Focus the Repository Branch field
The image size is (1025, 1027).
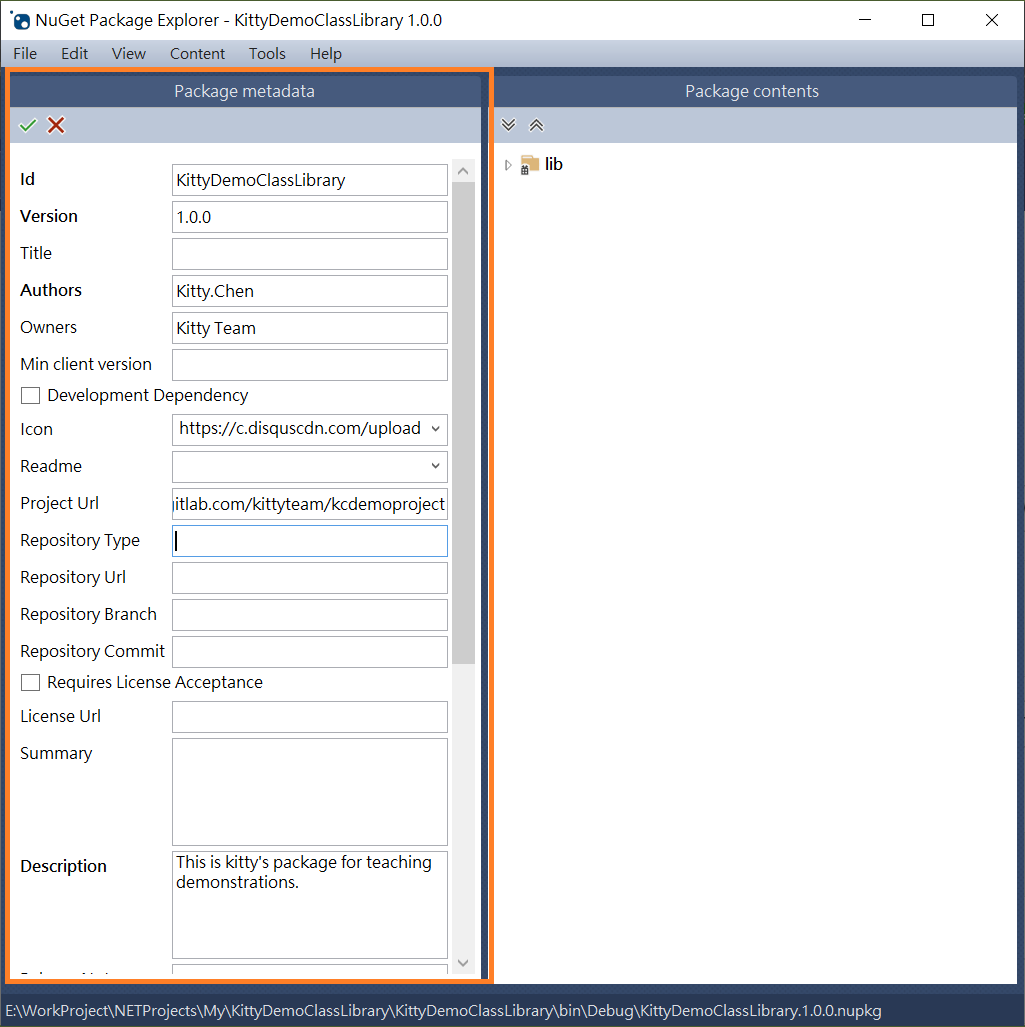tap(310, 615)
